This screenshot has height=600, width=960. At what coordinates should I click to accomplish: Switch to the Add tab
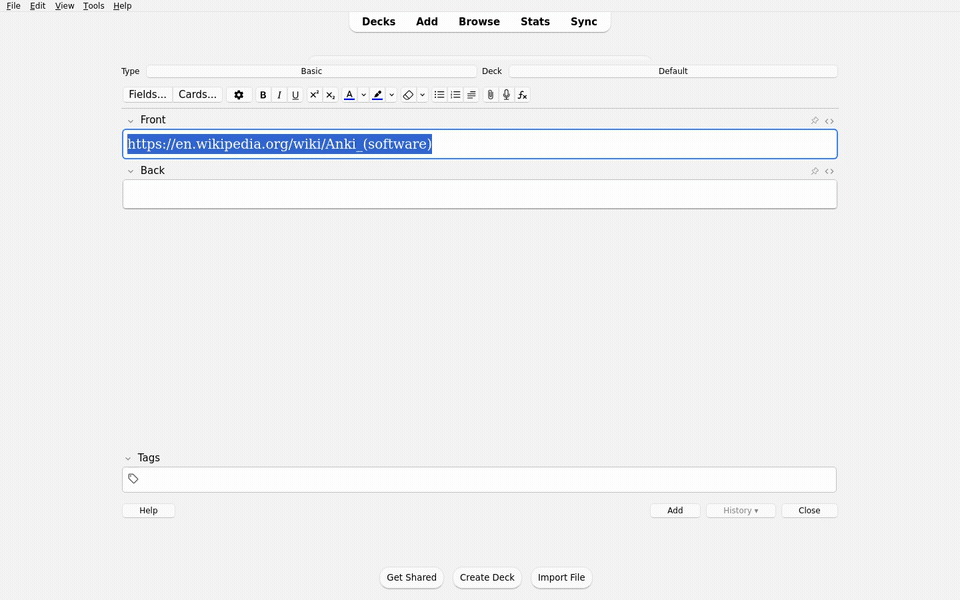pos(427,21)
